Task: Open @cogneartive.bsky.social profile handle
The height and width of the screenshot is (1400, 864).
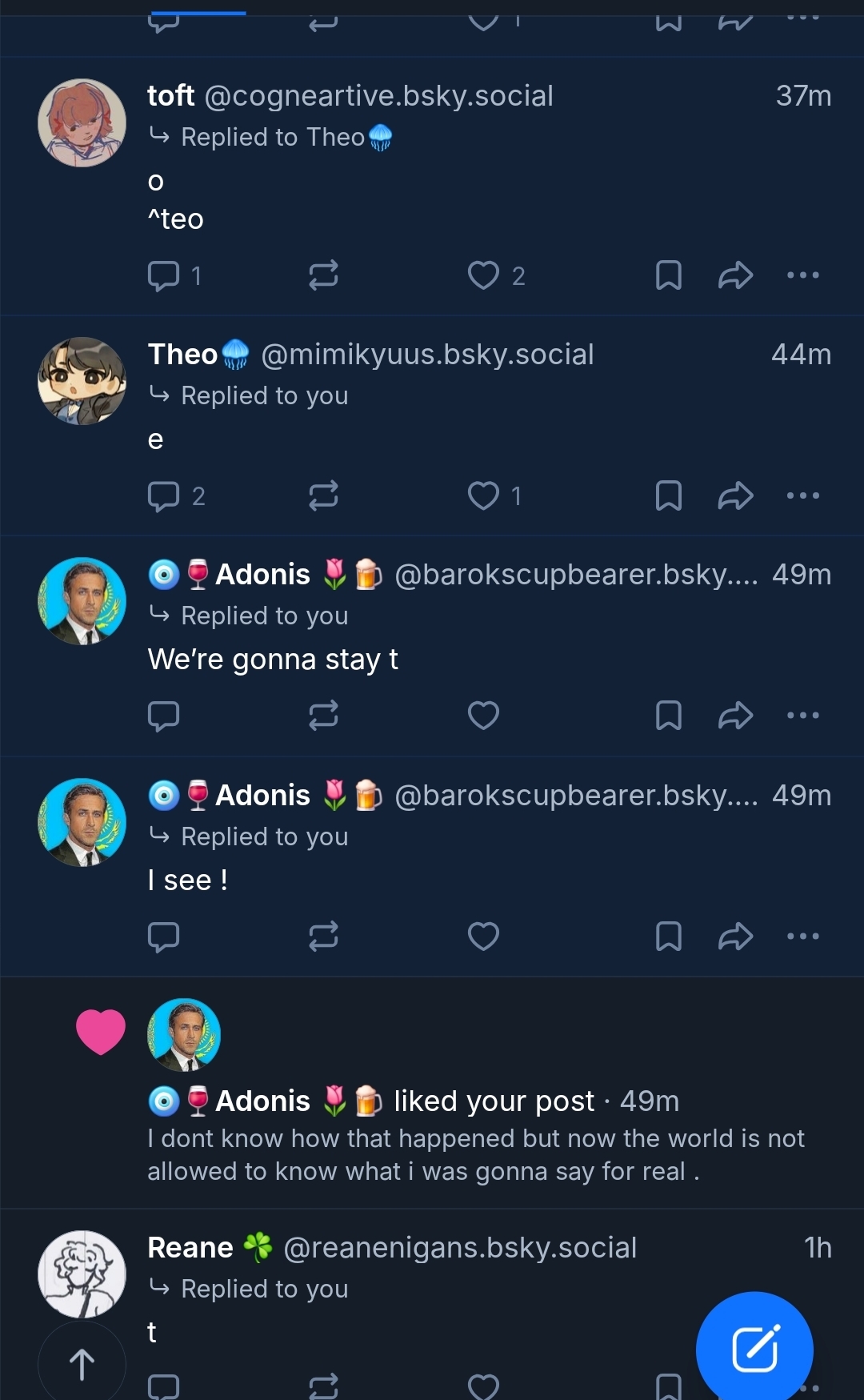Action: coord(379,96)
